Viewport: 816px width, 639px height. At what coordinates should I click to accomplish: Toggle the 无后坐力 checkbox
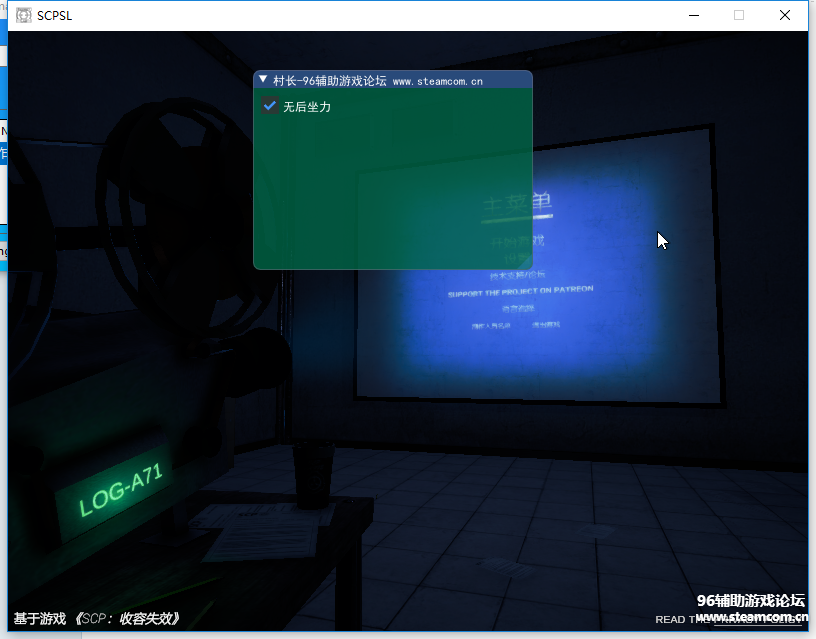[269, 106]
